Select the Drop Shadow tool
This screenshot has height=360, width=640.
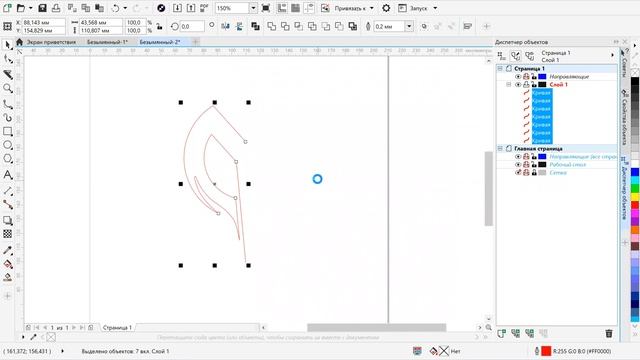7,220
